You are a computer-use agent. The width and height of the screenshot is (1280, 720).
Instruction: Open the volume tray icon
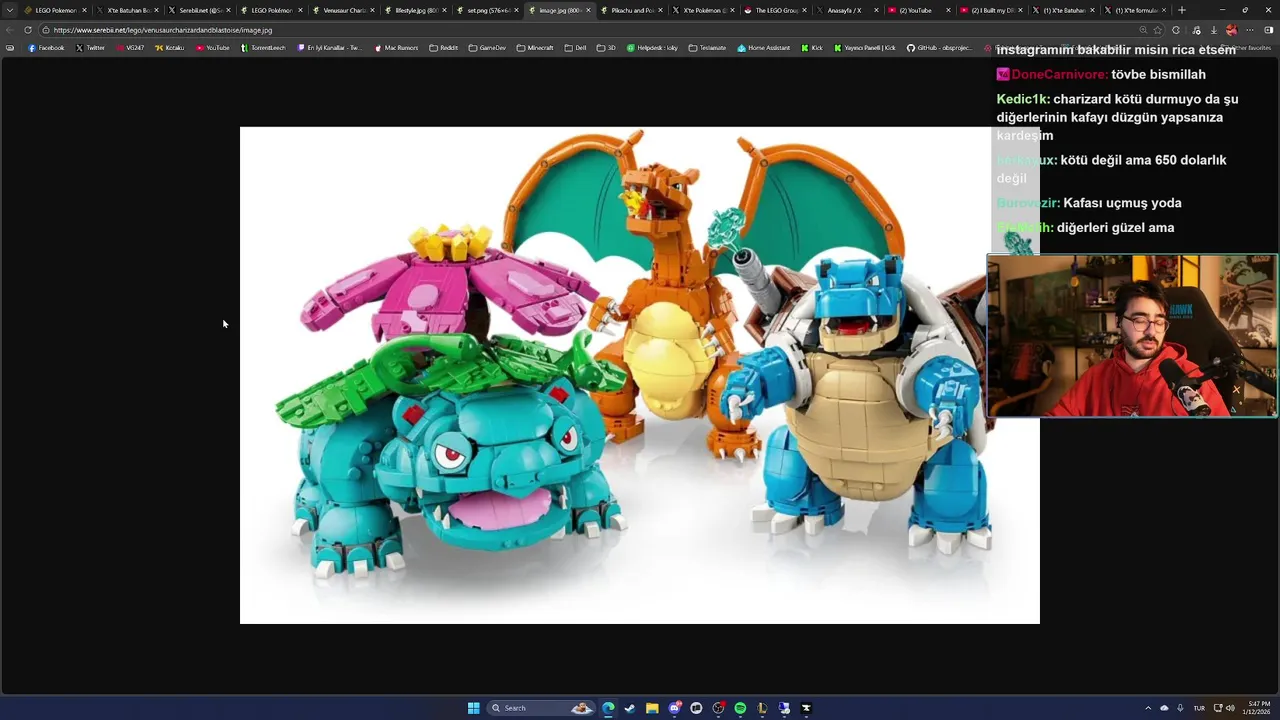1230,708
